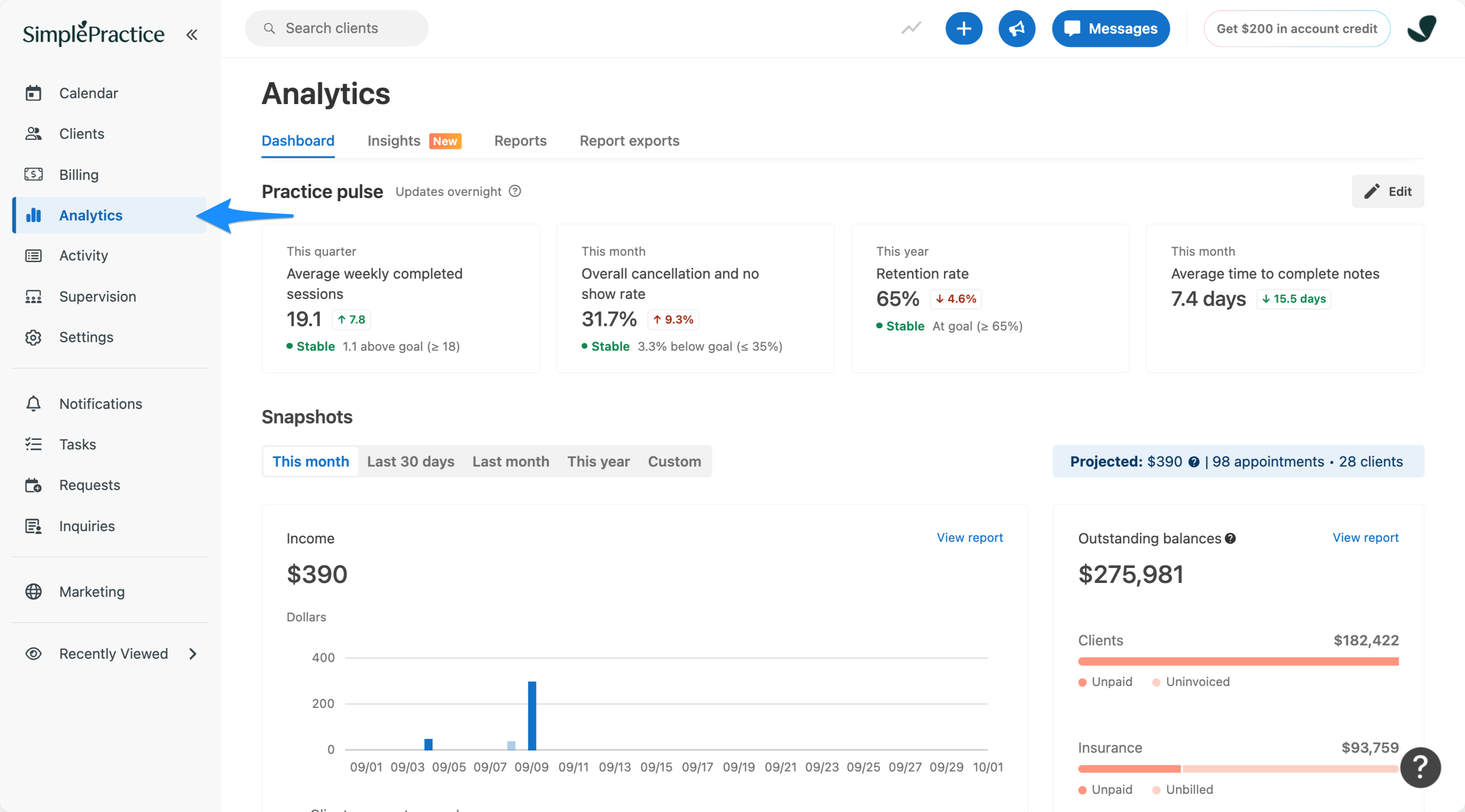
Task: Expand Recently Viewed chevron
Action: coord(193,653)
